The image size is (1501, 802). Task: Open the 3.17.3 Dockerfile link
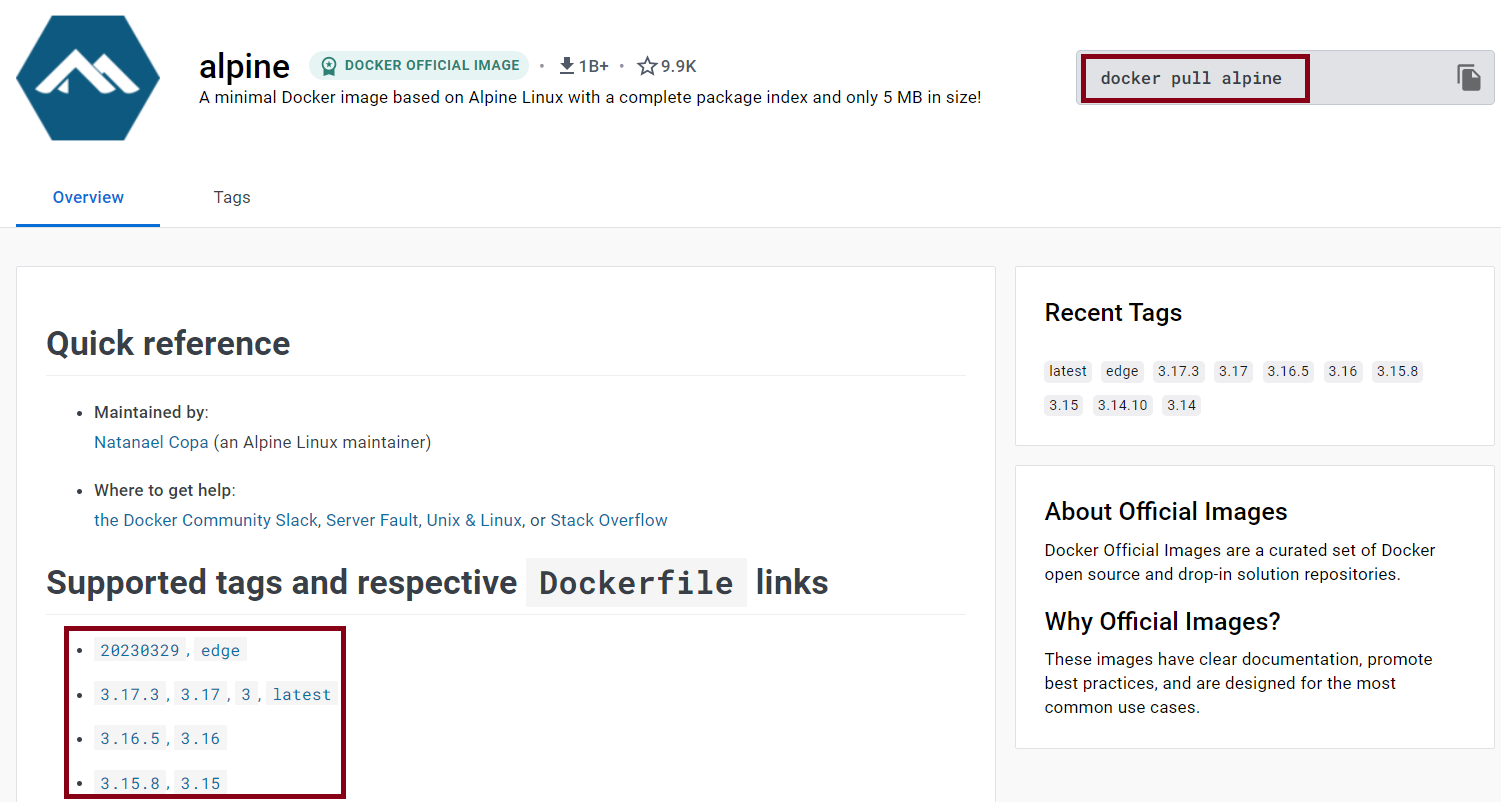coord(130,693)
